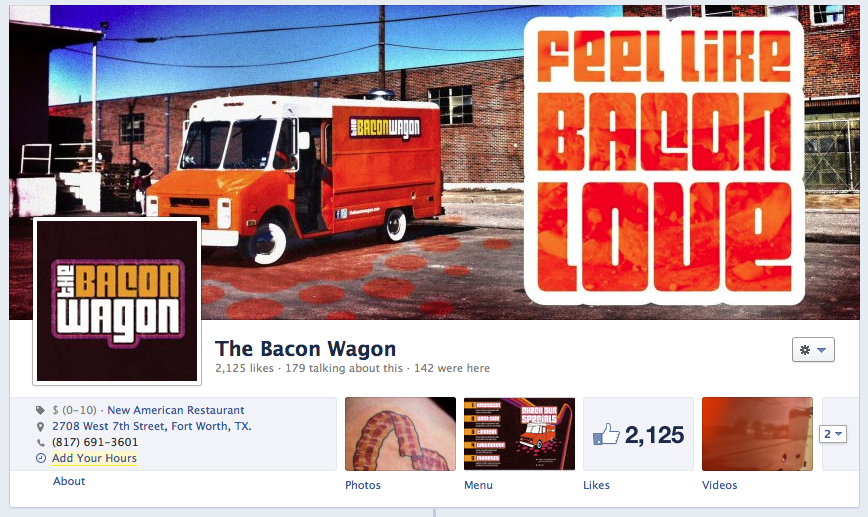Open the 2708 West 7th Street address link
The width and height of the screenshot is (868, 517).
click(152, 426)
